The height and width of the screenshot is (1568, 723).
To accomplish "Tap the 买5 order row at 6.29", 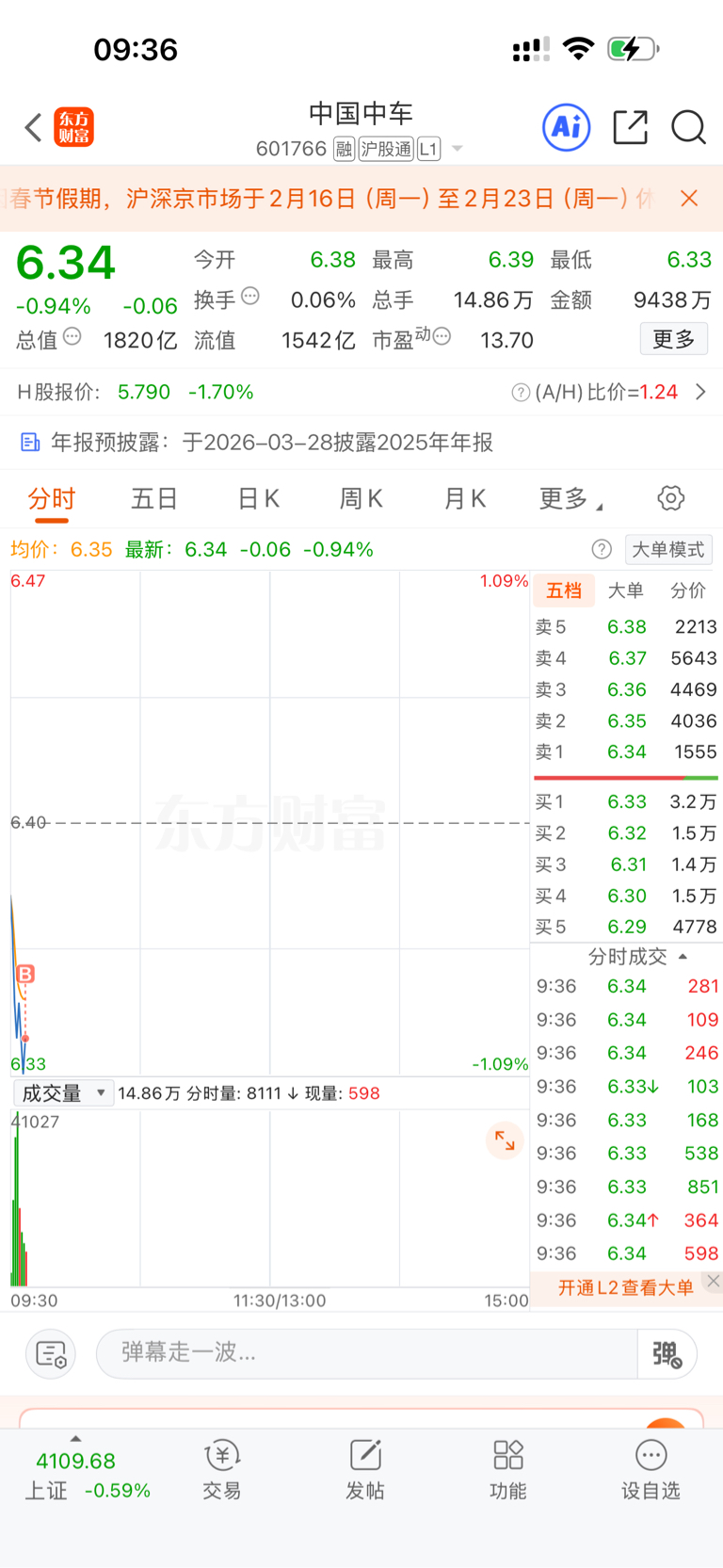I will [626, 927].
